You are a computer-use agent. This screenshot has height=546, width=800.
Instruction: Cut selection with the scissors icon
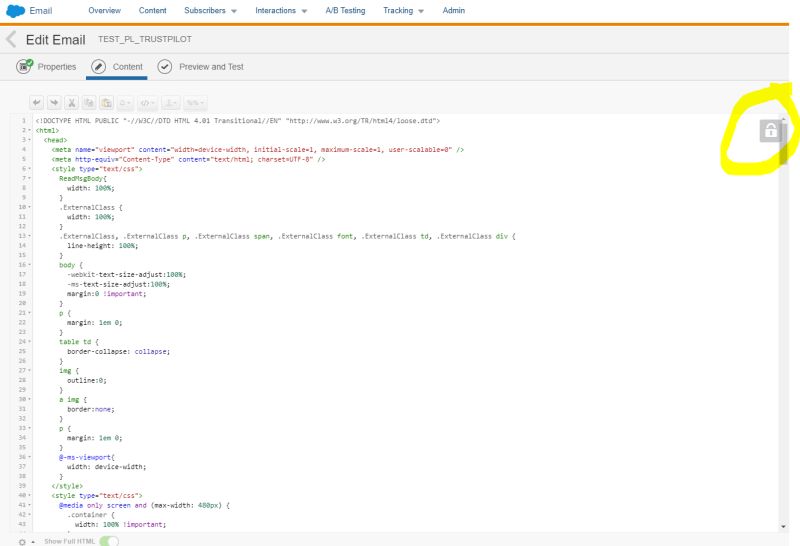click(71, 103)
